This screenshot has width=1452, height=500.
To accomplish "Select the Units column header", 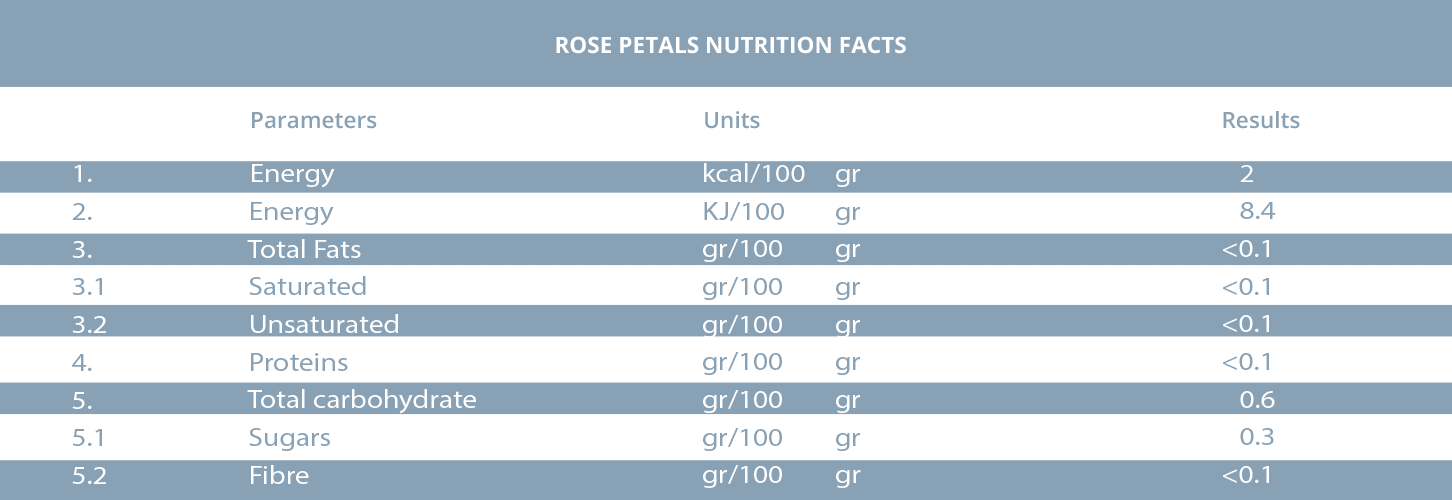I will coord(731,121).
